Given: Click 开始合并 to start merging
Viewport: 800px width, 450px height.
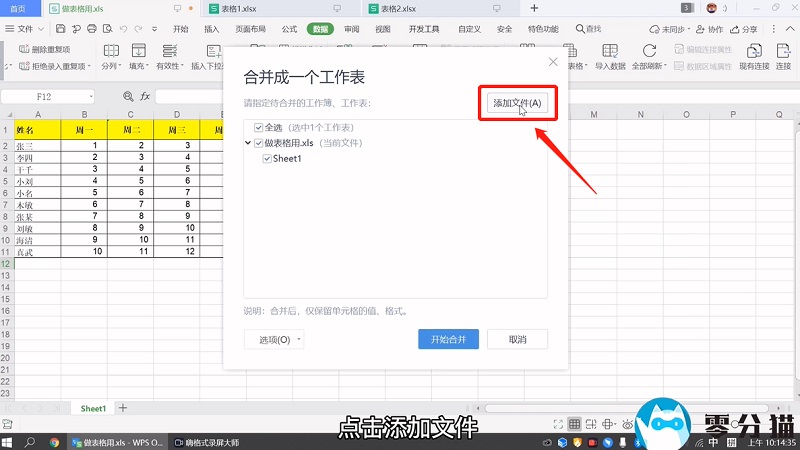Looking at the screenshot, I should click(x=455, y=339).
